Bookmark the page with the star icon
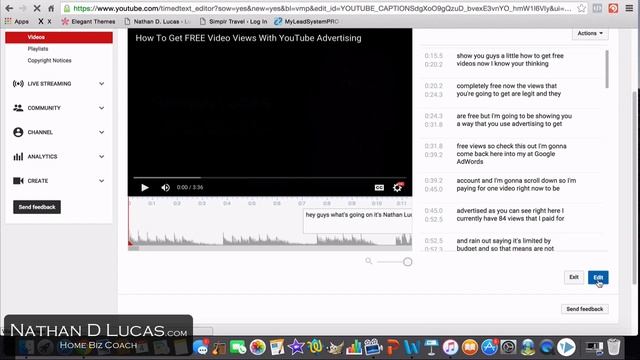The image size is (640, 360). click(581, 8)
